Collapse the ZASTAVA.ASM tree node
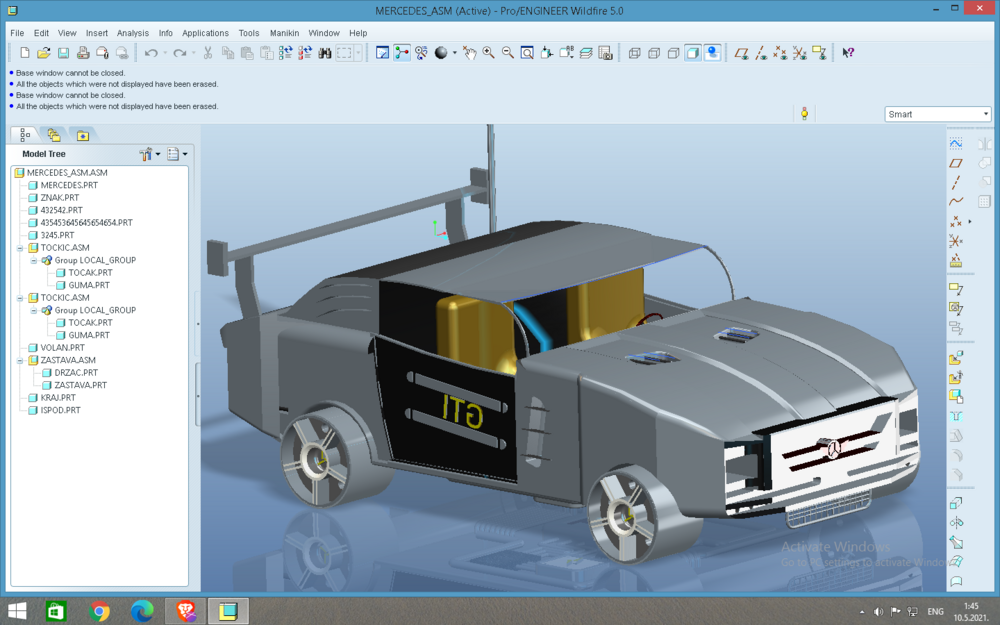The image size is (1000, 625). coord(20,360)
